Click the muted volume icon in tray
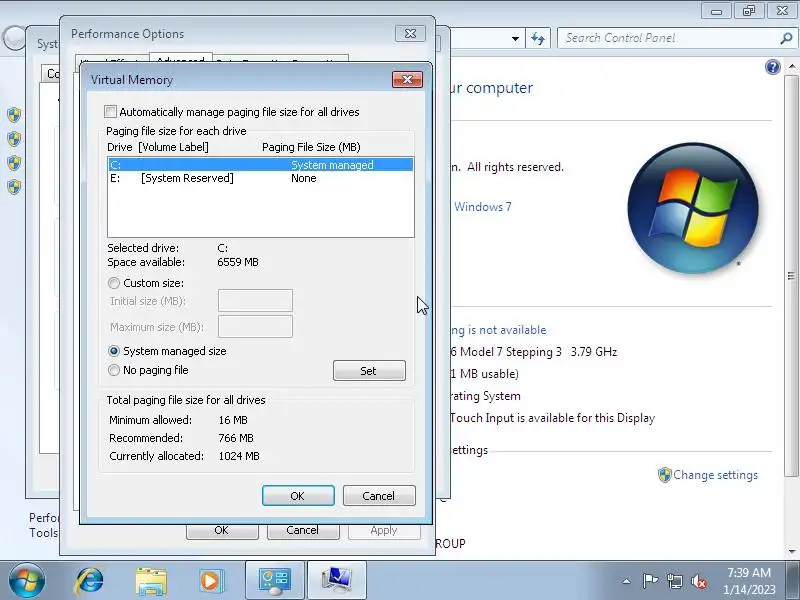Image resolution: width=800 pixels, height=600 pixels. click(699, 581)
